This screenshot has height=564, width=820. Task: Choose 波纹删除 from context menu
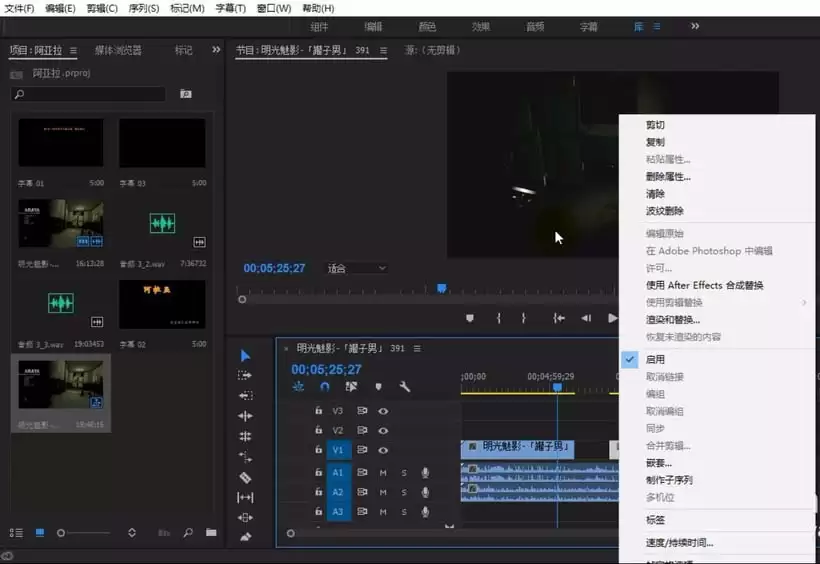click(665, 211)
